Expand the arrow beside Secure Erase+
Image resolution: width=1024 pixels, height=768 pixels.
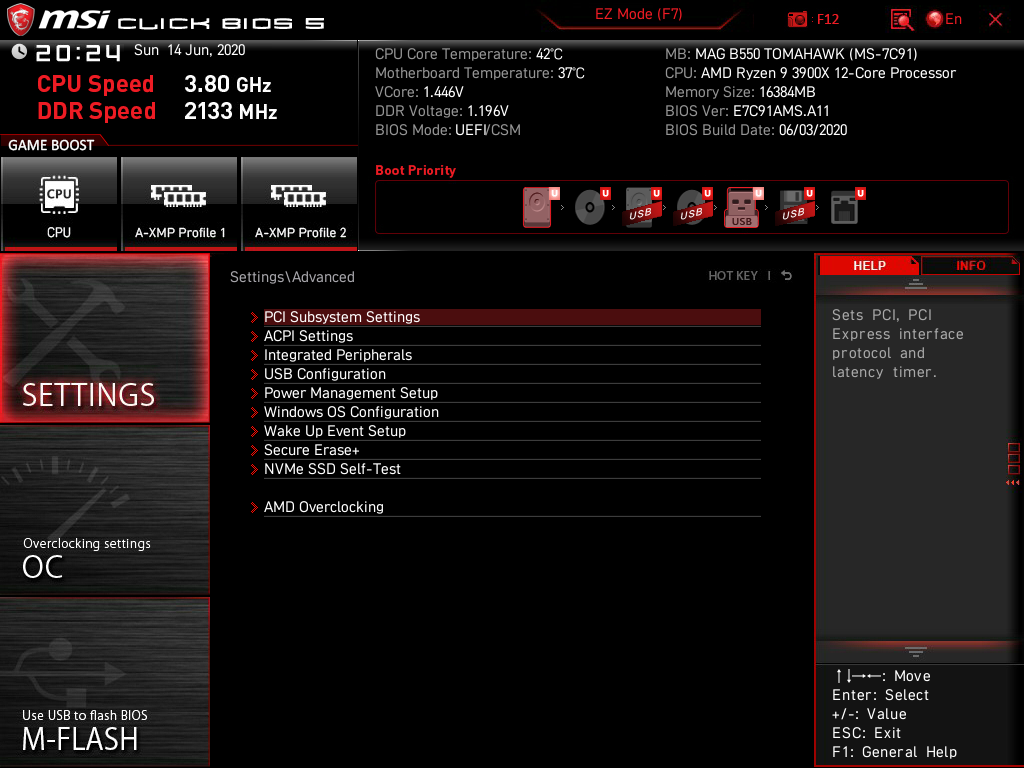[254, 450]
